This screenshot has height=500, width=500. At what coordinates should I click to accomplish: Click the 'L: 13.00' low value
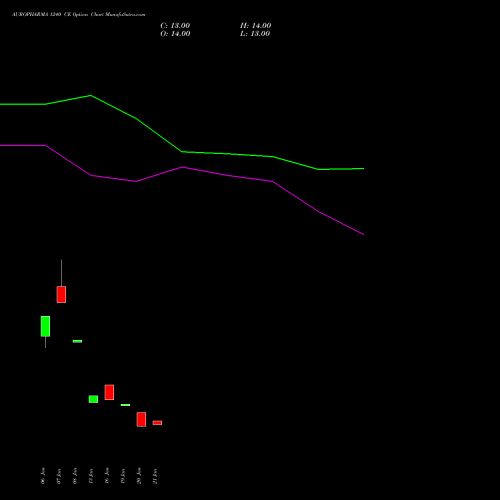pyautogui.click(x=255, y=34)
